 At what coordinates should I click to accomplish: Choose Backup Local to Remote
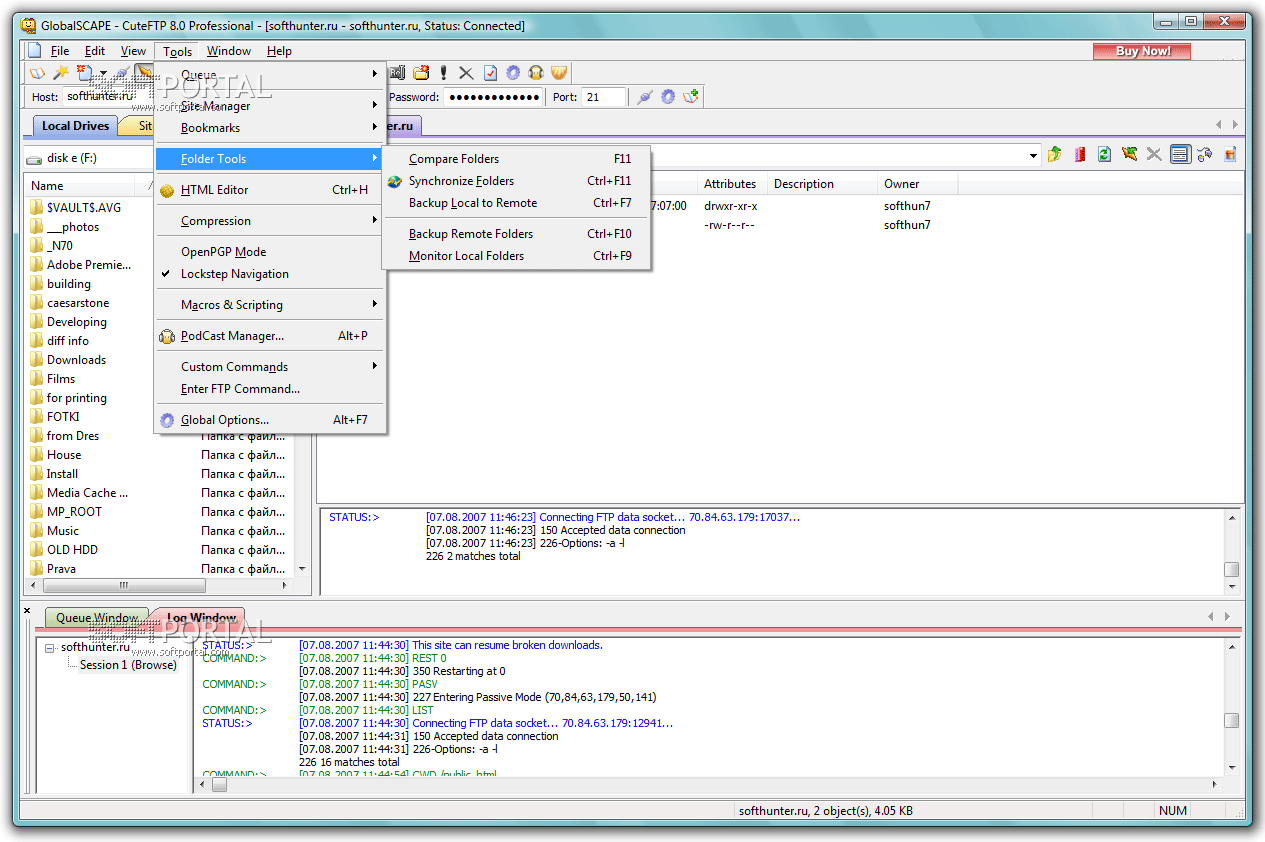tap(516, 203)
